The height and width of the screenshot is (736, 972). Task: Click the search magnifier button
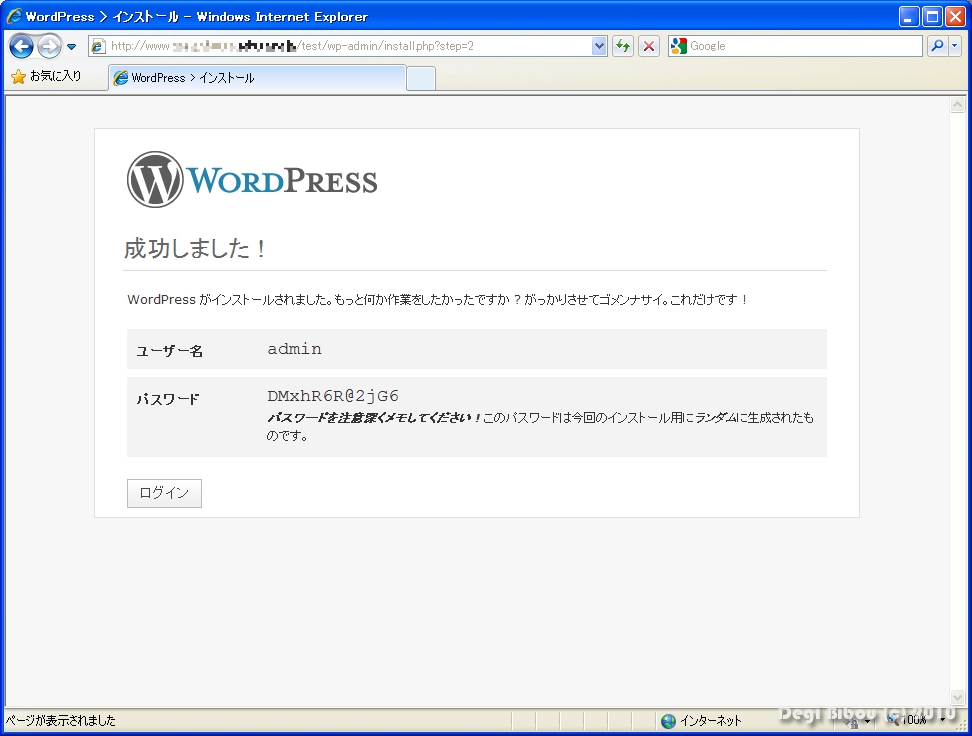point(937,46)
